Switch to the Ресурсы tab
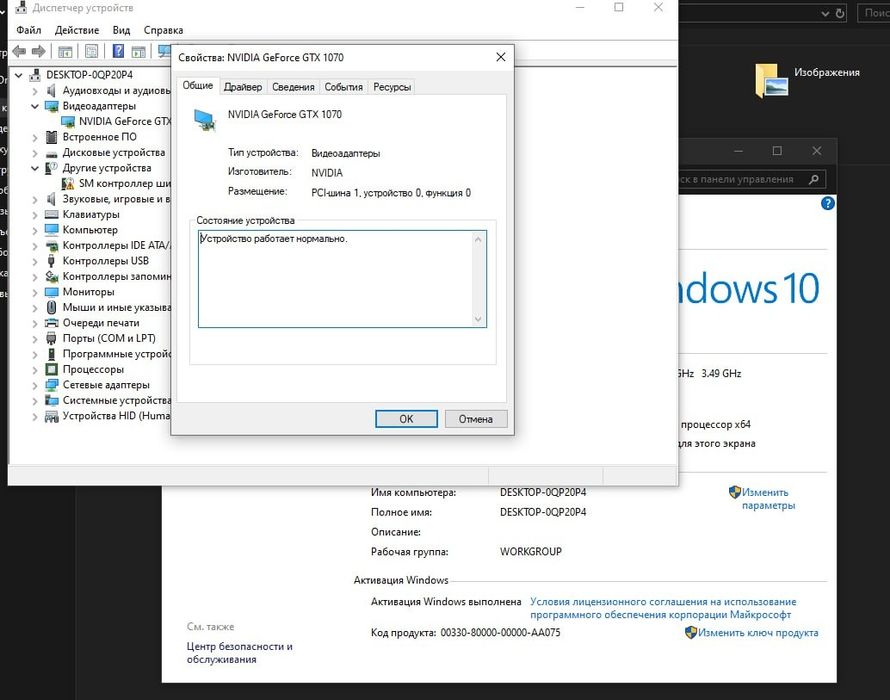Viewport: 890px width, 700px height. point(392,87)
